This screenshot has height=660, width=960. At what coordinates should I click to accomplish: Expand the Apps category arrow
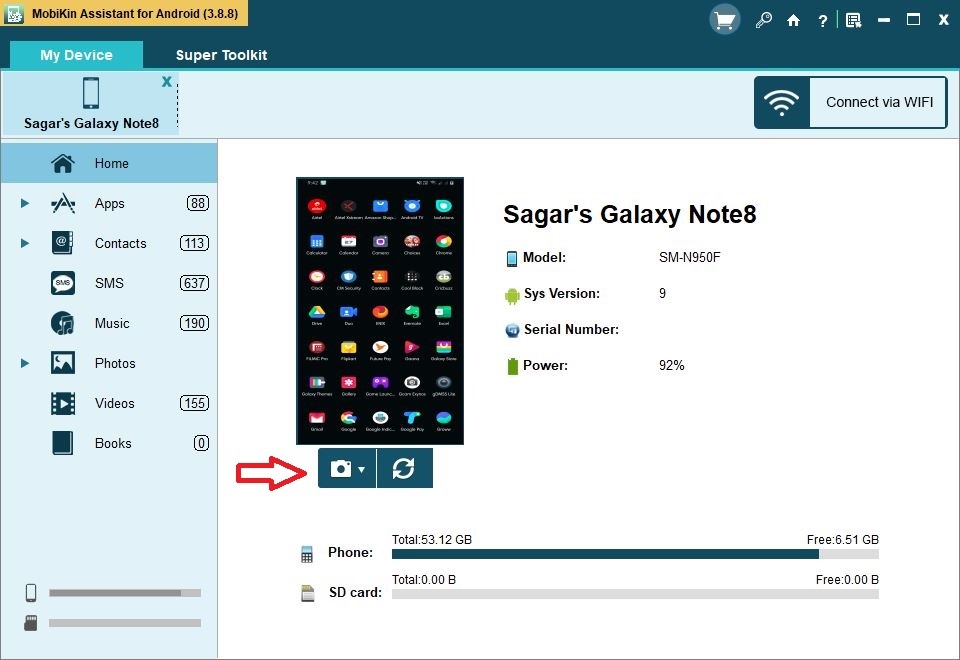[x=24, y=203]
